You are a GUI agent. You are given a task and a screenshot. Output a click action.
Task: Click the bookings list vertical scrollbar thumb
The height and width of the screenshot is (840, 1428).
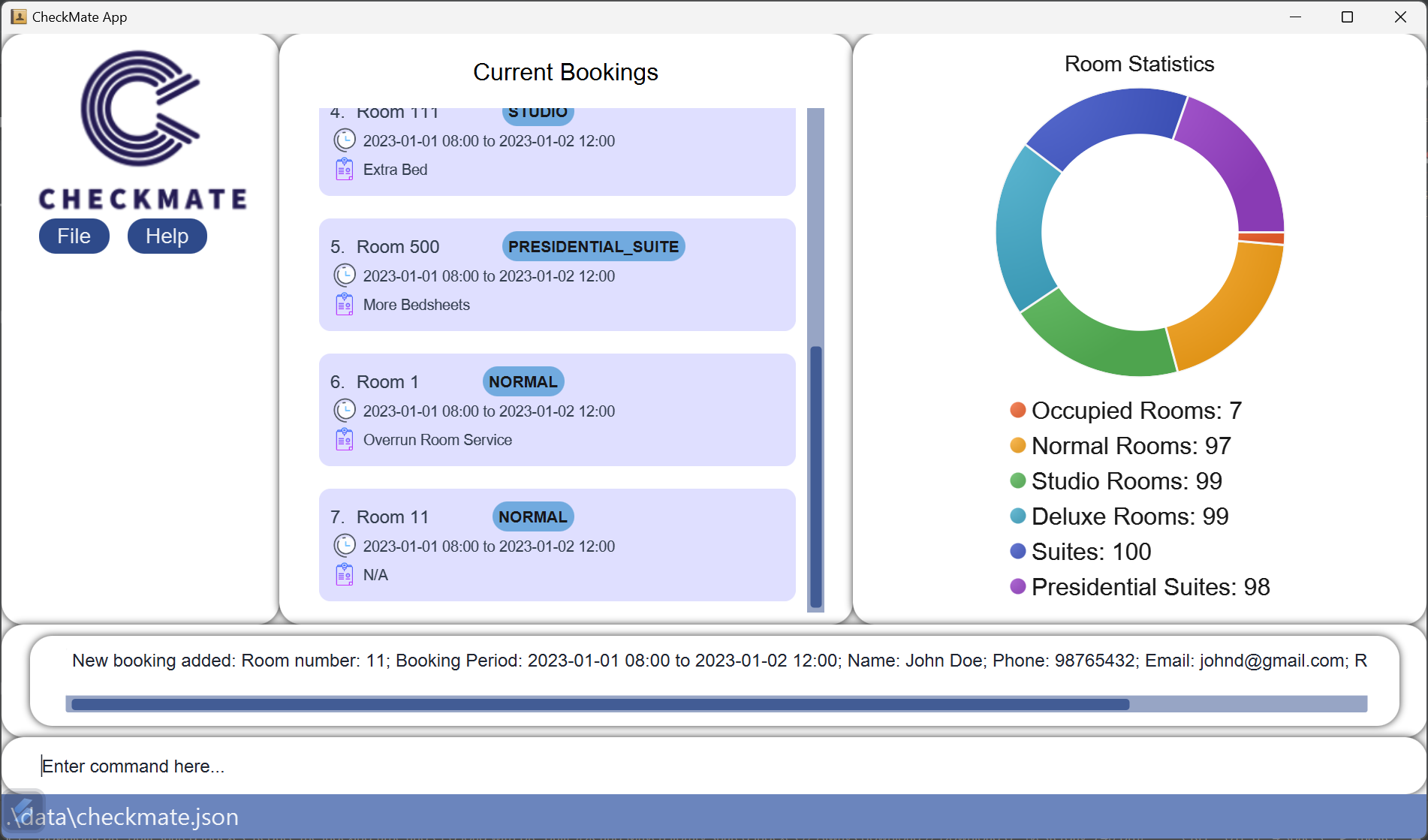coord(816,477)
